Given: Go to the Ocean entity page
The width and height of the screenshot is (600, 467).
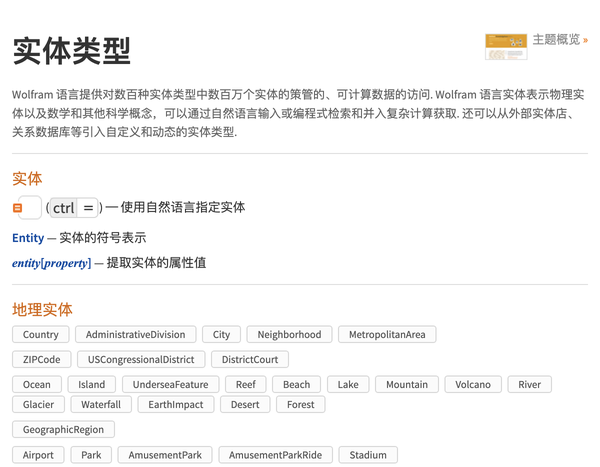Looking at the screenshot, I should pos(37,384).
